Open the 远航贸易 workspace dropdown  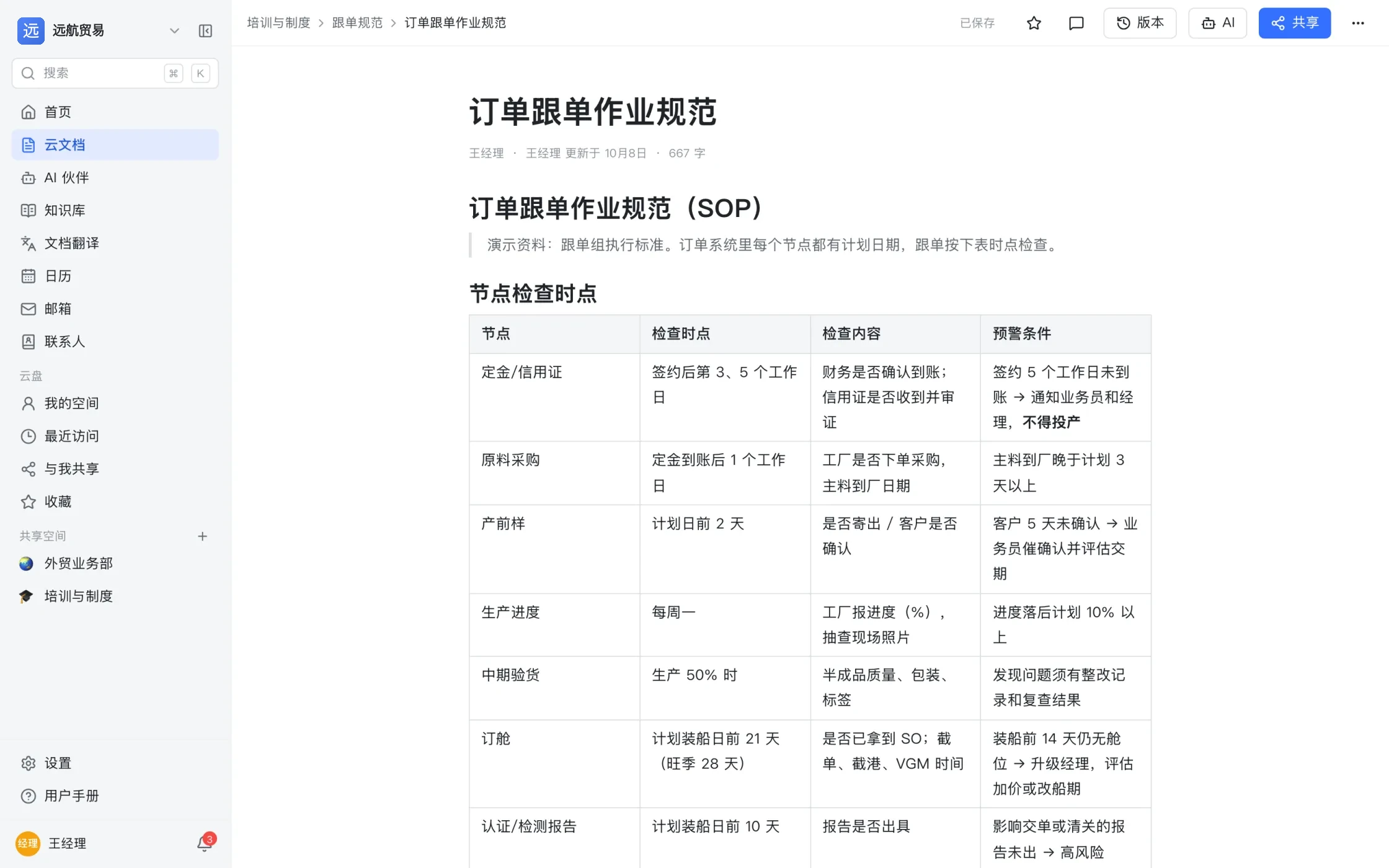pyautogui.click(x=174, y=30)
